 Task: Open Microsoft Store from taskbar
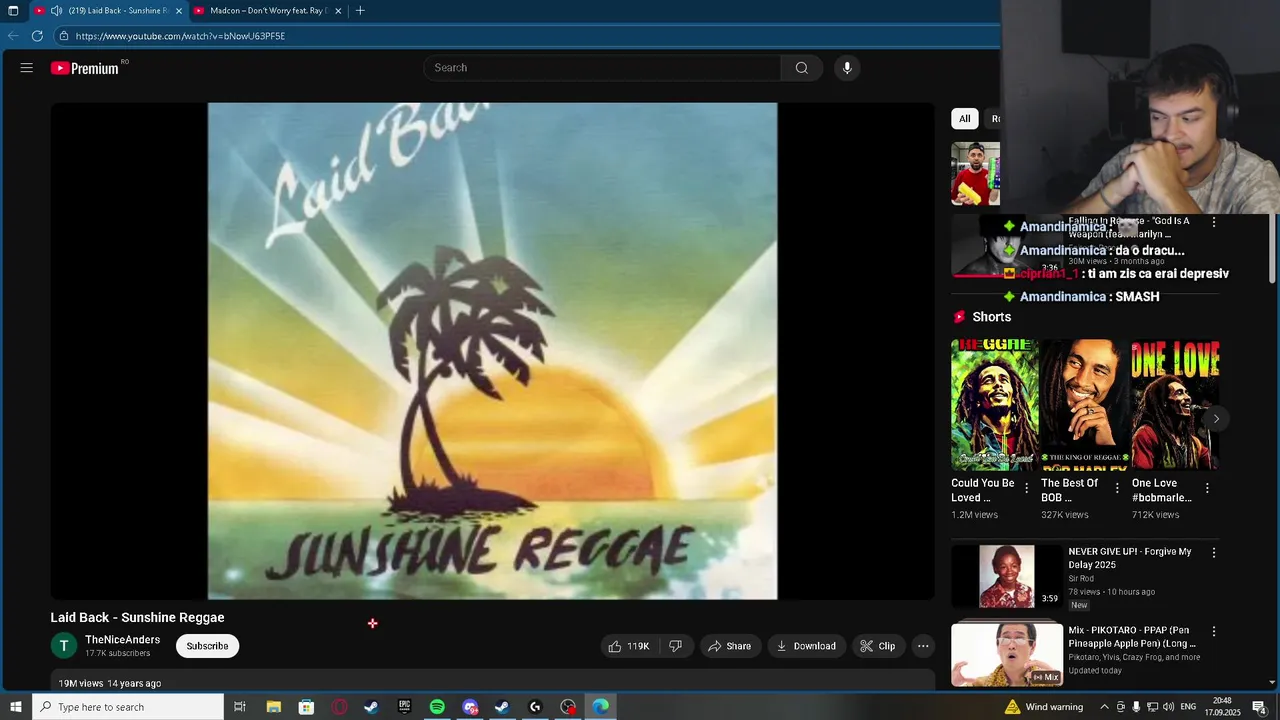pos(306,707)
